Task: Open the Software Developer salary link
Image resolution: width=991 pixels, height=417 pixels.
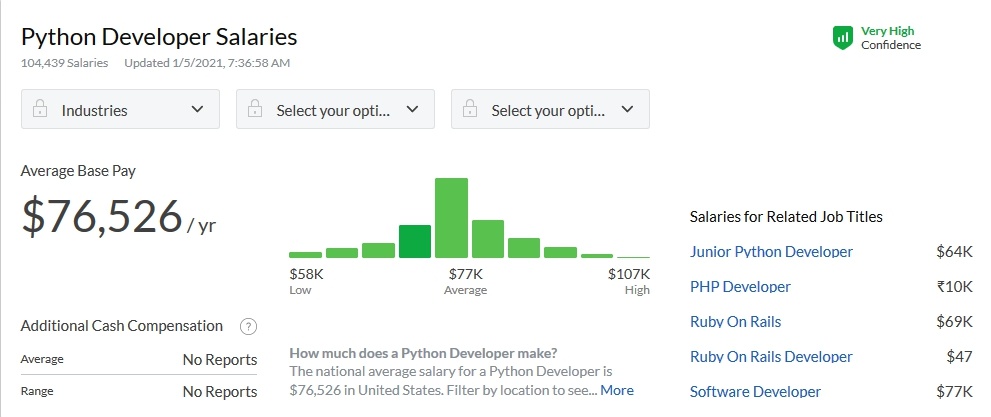Action: (755, 391)
